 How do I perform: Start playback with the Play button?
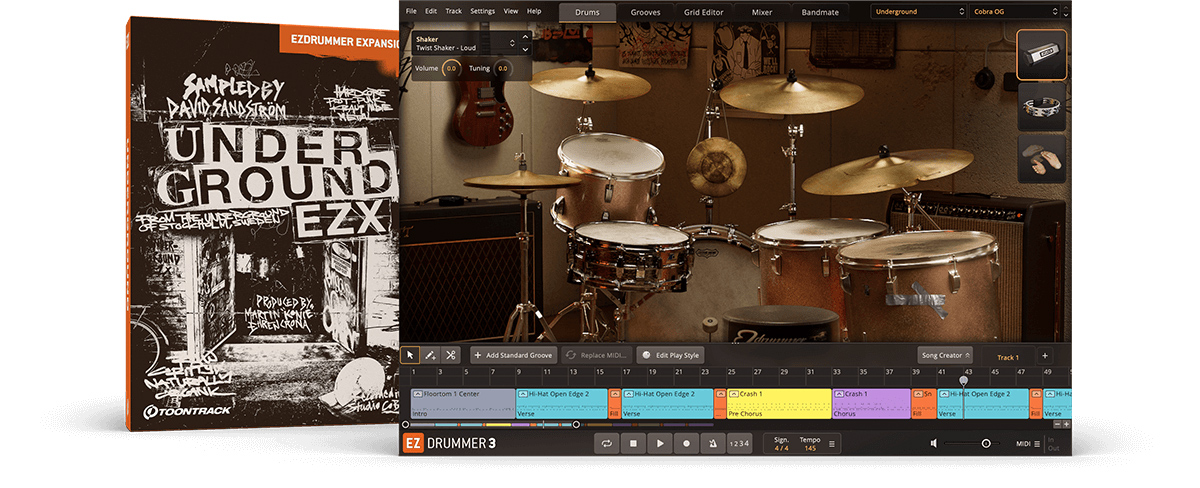pos(659,443)
